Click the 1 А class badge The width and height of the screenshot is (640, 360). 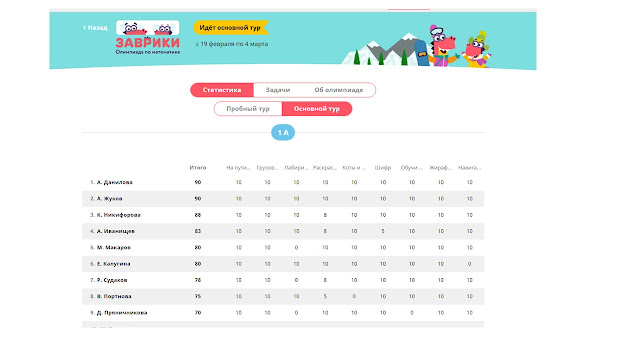(283, 133)
